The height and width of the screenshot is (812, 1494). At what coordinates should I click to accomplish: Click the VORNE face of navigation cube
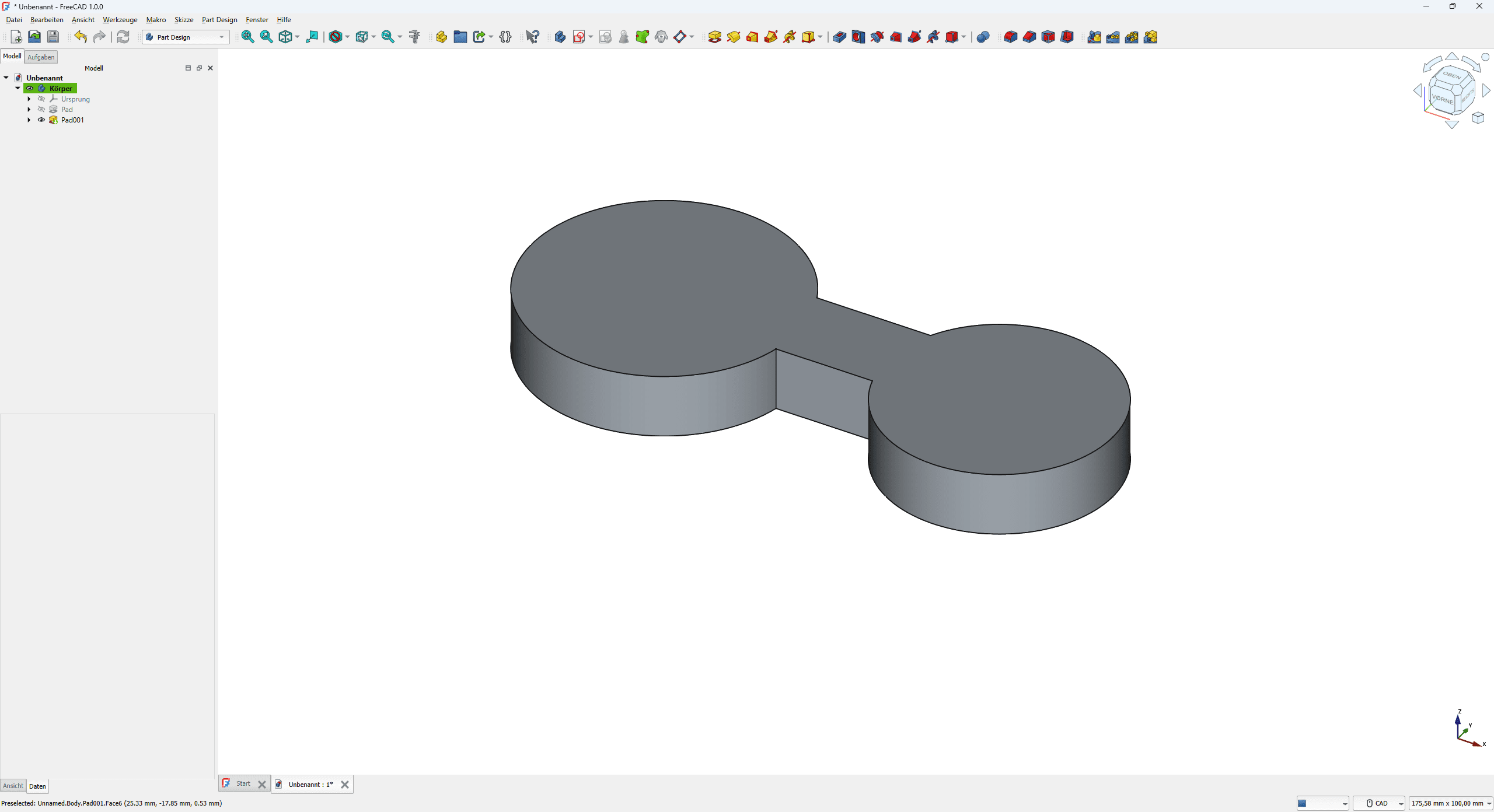click(1443, 99)
